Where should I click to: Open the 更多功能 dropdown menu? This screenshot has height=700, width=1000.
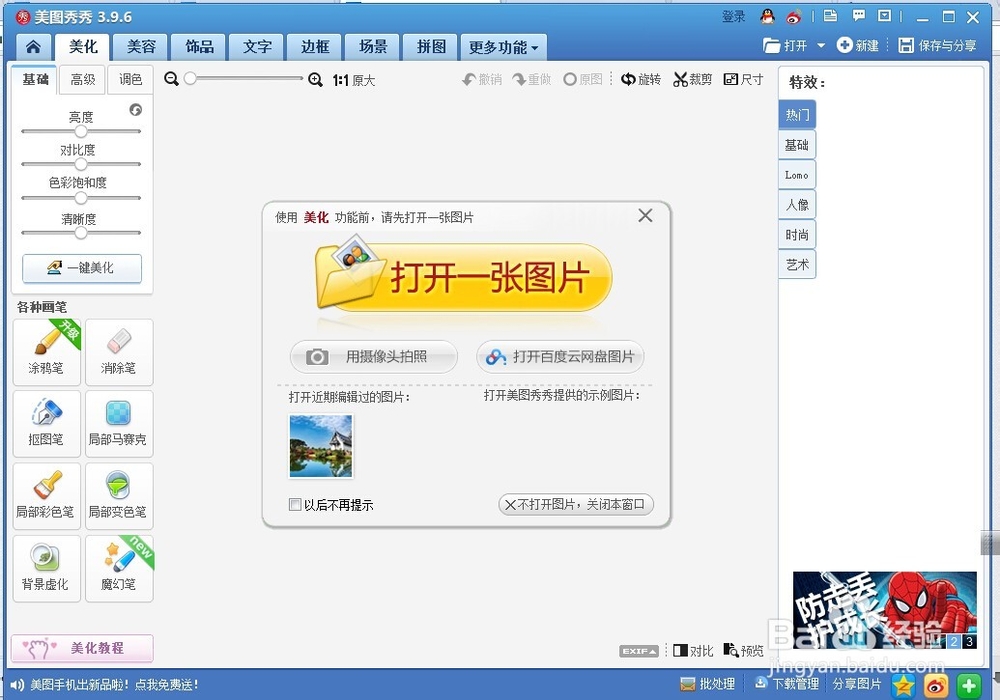503,47
